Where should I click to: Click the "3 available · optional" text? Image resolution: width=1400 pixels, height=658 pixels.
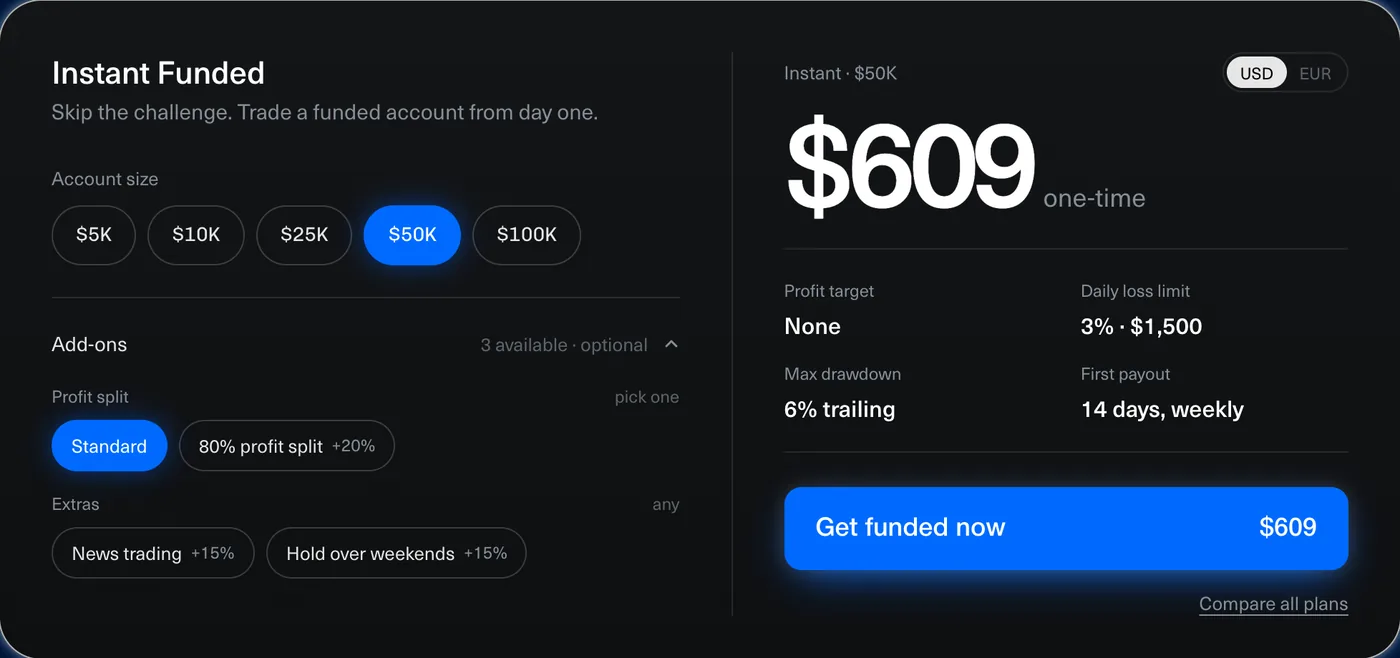[564, 345]
